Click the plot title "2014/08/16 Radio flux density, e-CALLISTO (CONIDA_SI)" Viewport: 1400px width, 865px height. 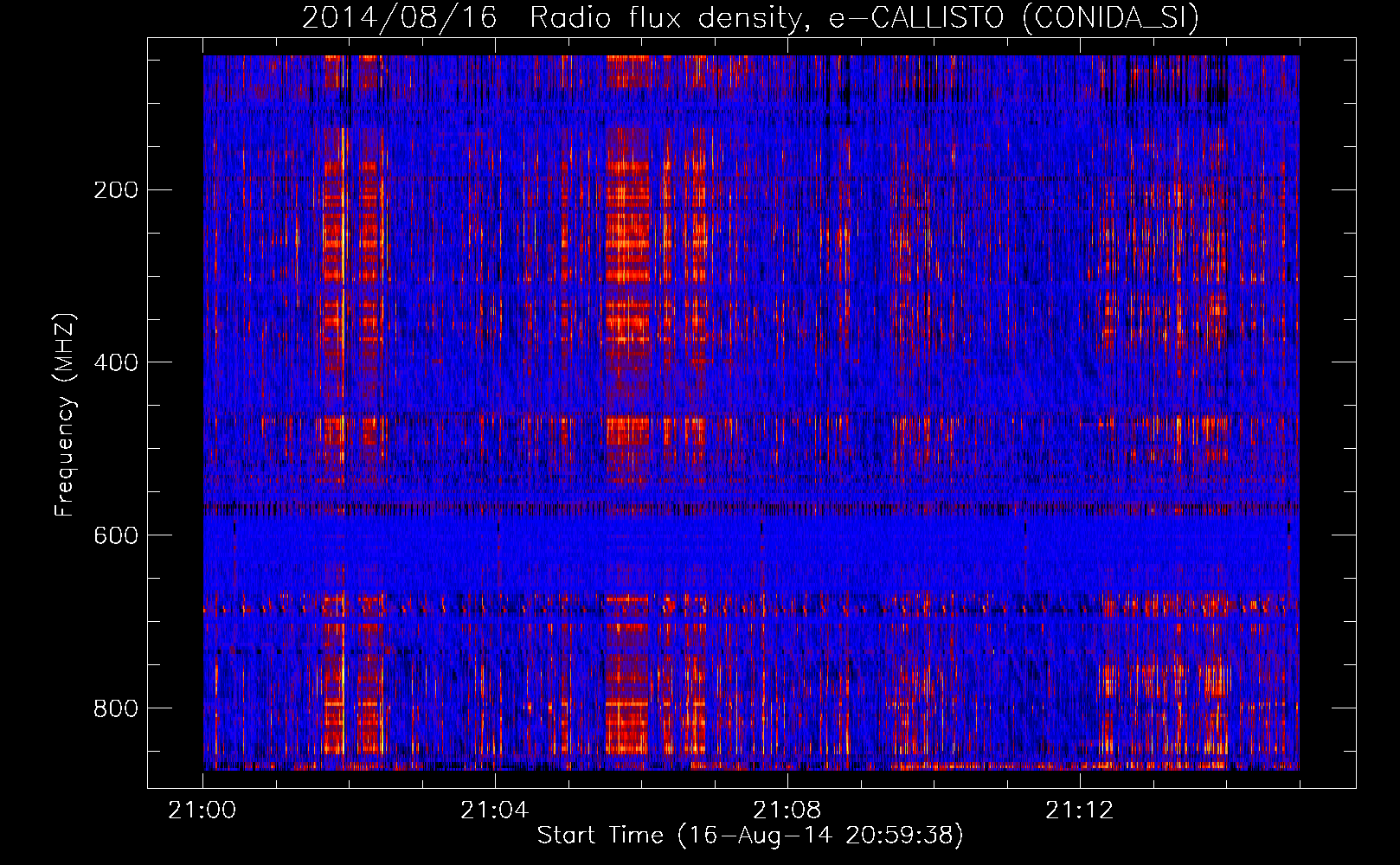coord(750,17)
